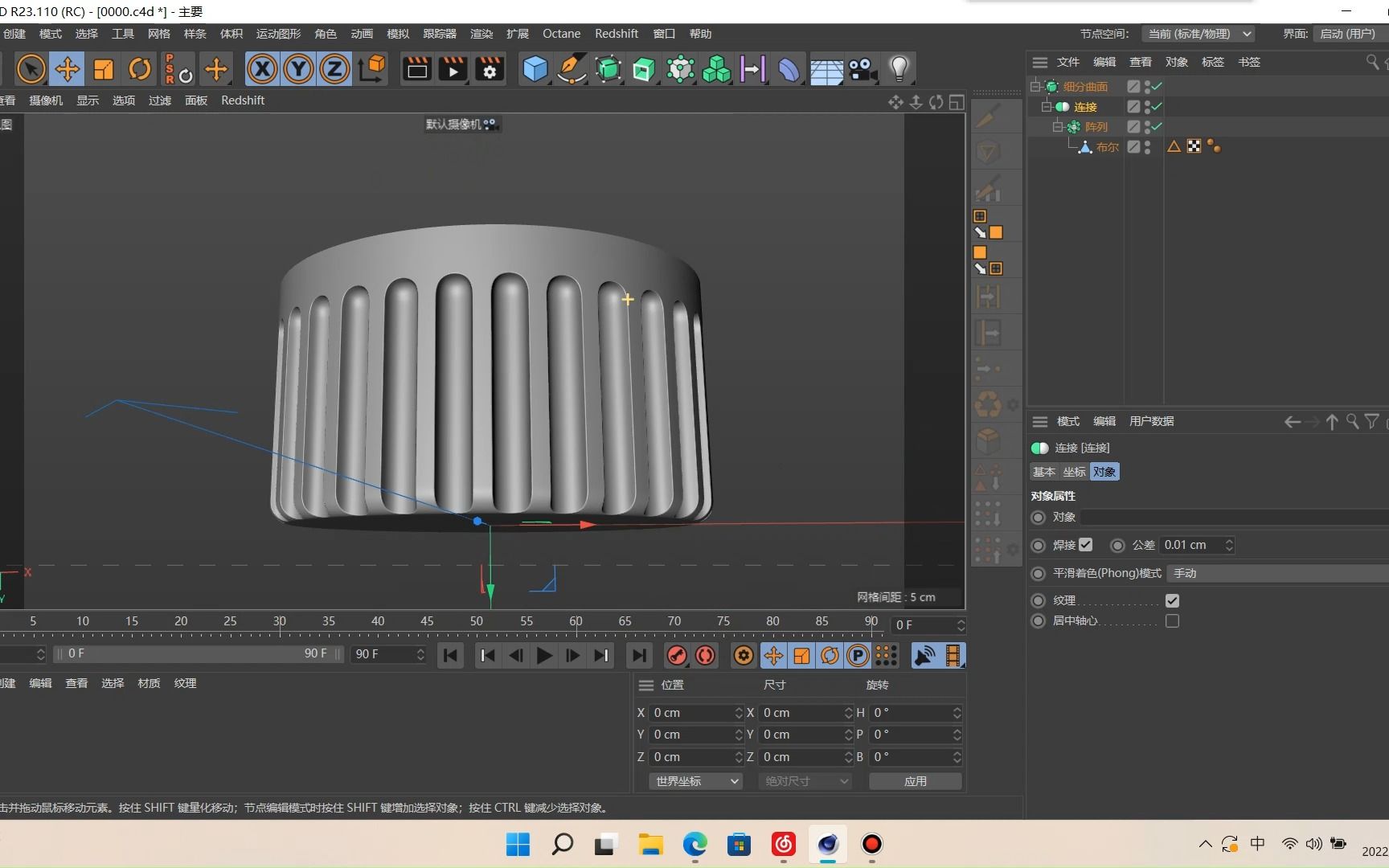Collapse the 细分曲面 object in the tree
1389x868 pixels.
tap(1036, 86)
